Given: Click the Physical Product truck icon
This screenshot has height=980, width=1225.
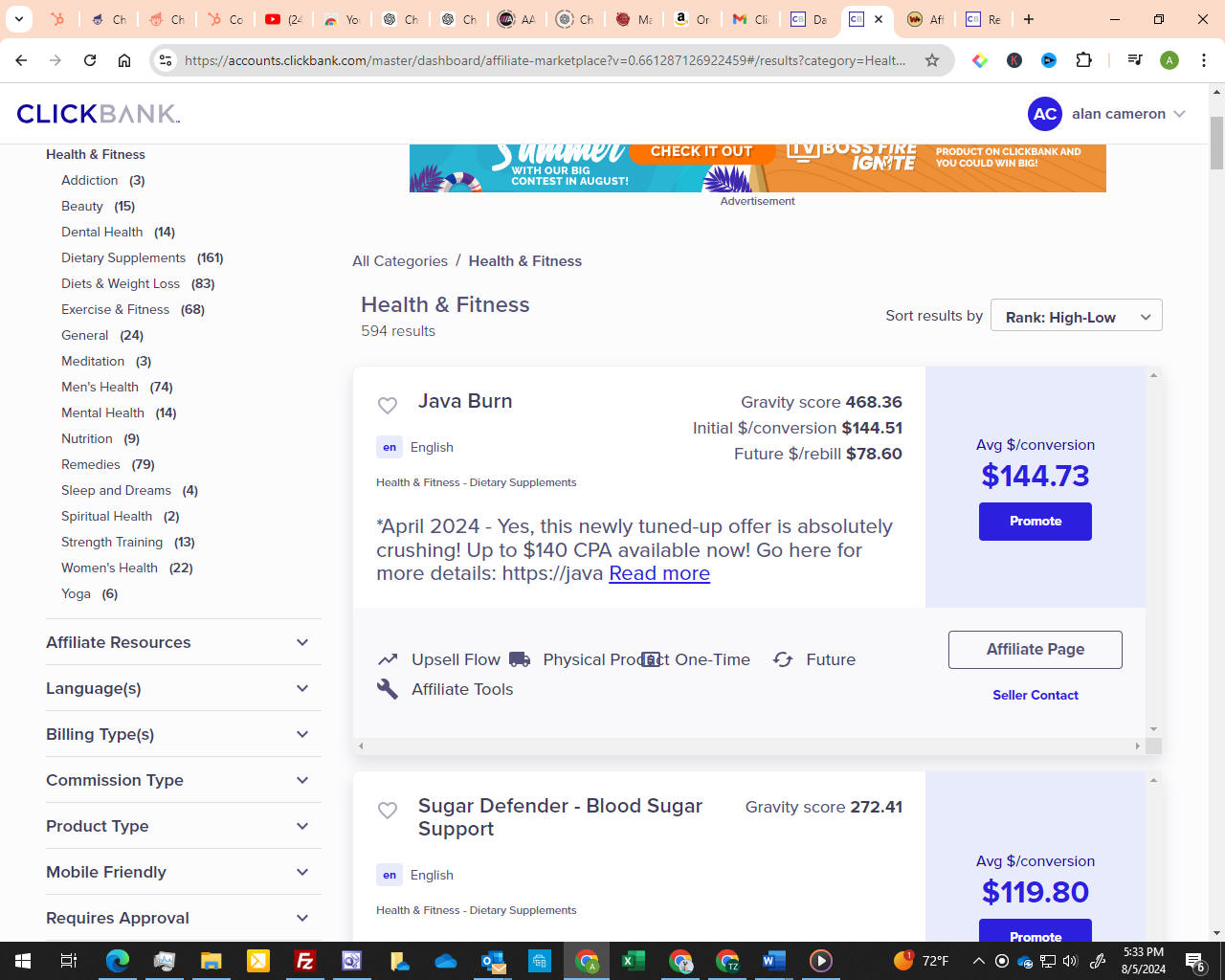Looking at the screenshot, I should pos(520,659).
